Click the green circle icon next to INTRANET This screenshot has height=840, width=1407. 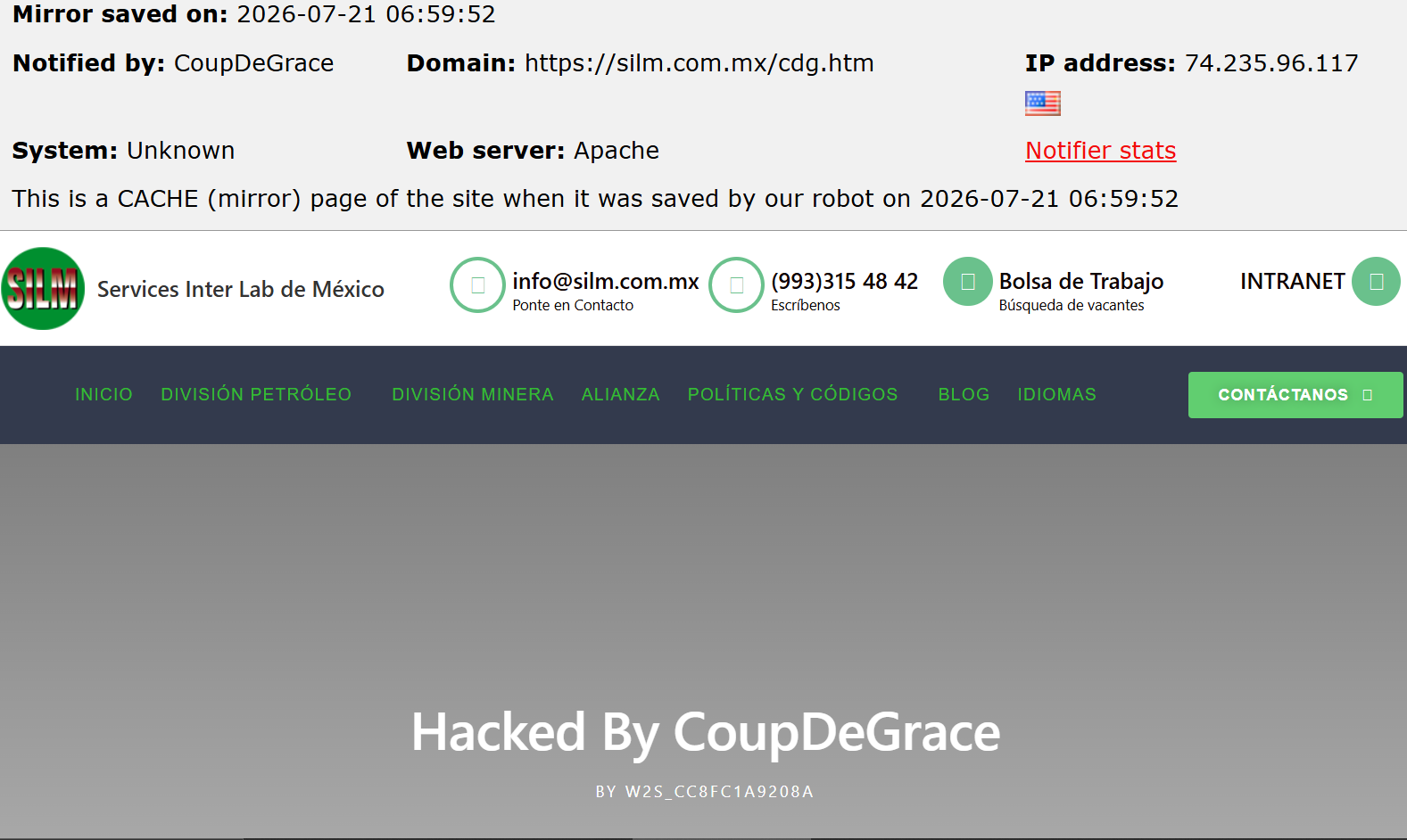1376,282
